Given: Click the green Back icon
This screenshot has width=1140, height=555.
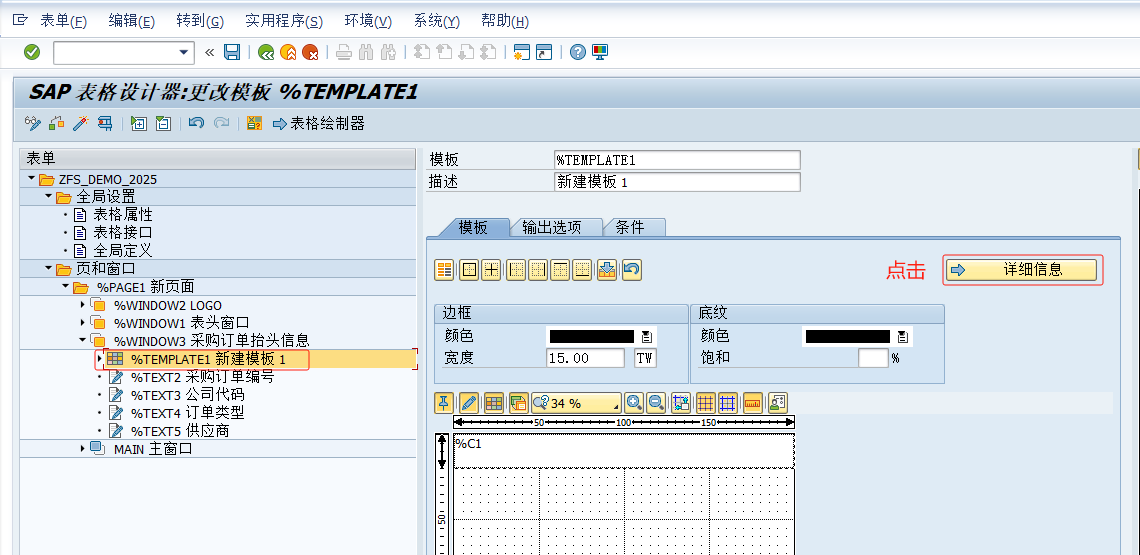Looking at the screenshot, I should pyautogui.click(x=267, y=52).
